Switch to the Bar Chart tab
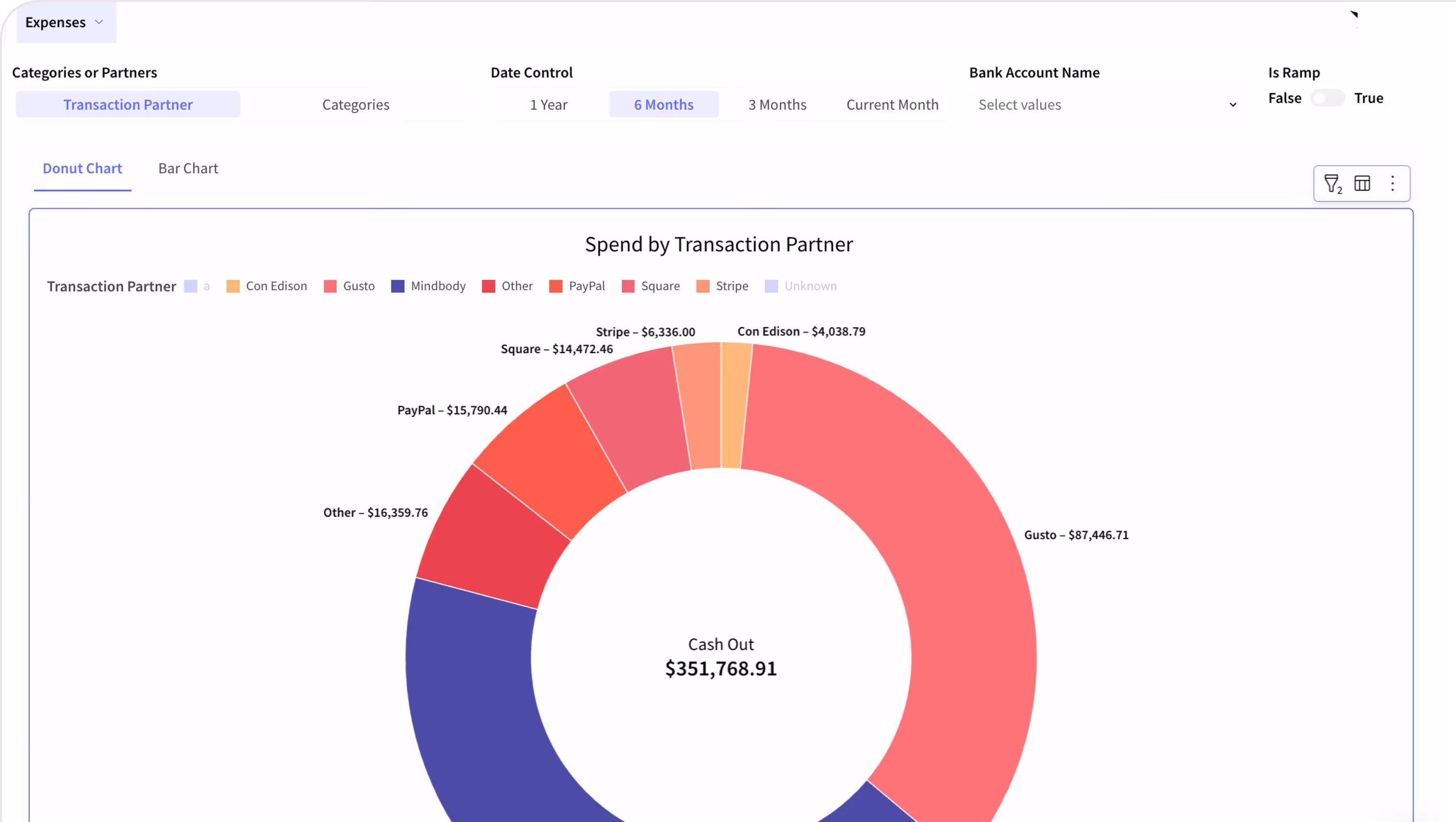Viewport: 1456px width, 822px height. click(188, 168)
